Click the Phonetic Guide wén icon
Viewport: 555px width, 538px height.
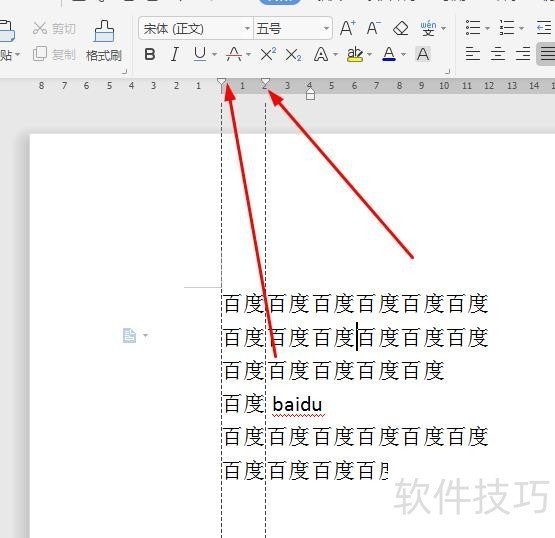coord(428,28)
